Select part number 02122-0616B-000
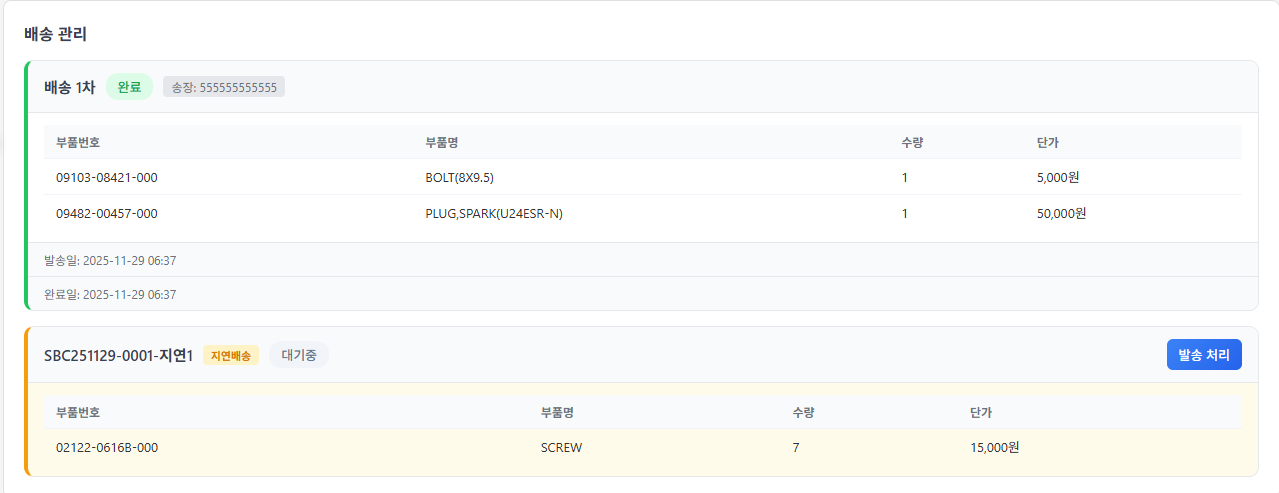The width and height of the screenshot is (1279, 493). [x=107, y=448]
